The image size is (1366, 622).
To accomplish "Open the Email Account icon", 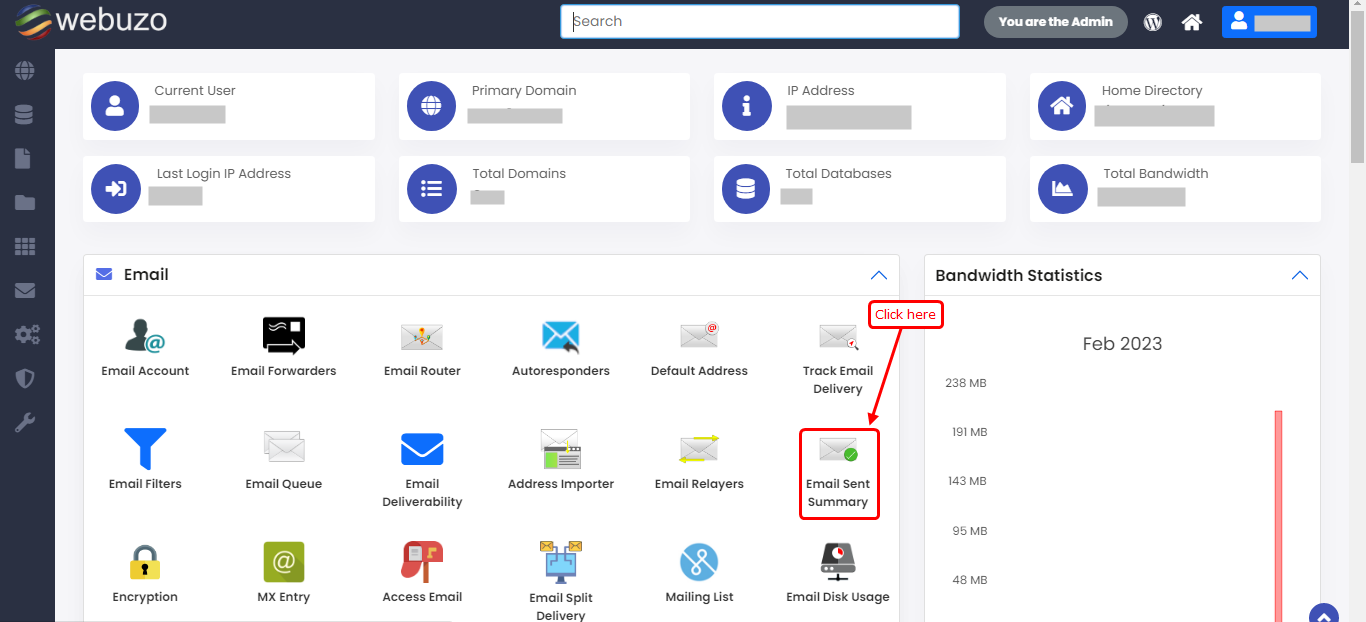I will tap(145, 337).
